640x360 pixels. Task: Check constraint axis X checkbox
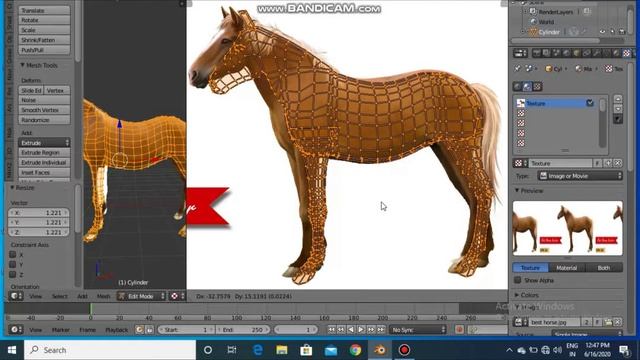pyautogui.click(x=13, y=255)
